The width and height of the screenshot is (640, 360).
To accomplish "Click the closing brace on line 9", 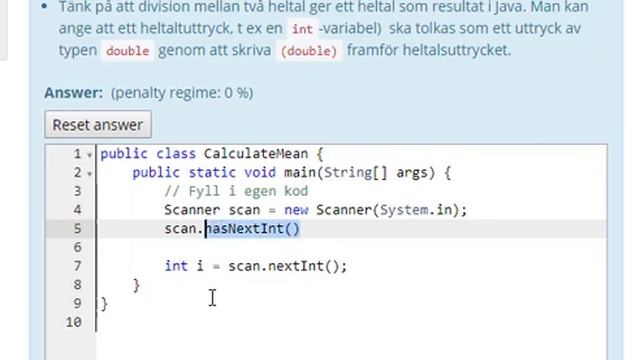I will (x=104, y=304).
